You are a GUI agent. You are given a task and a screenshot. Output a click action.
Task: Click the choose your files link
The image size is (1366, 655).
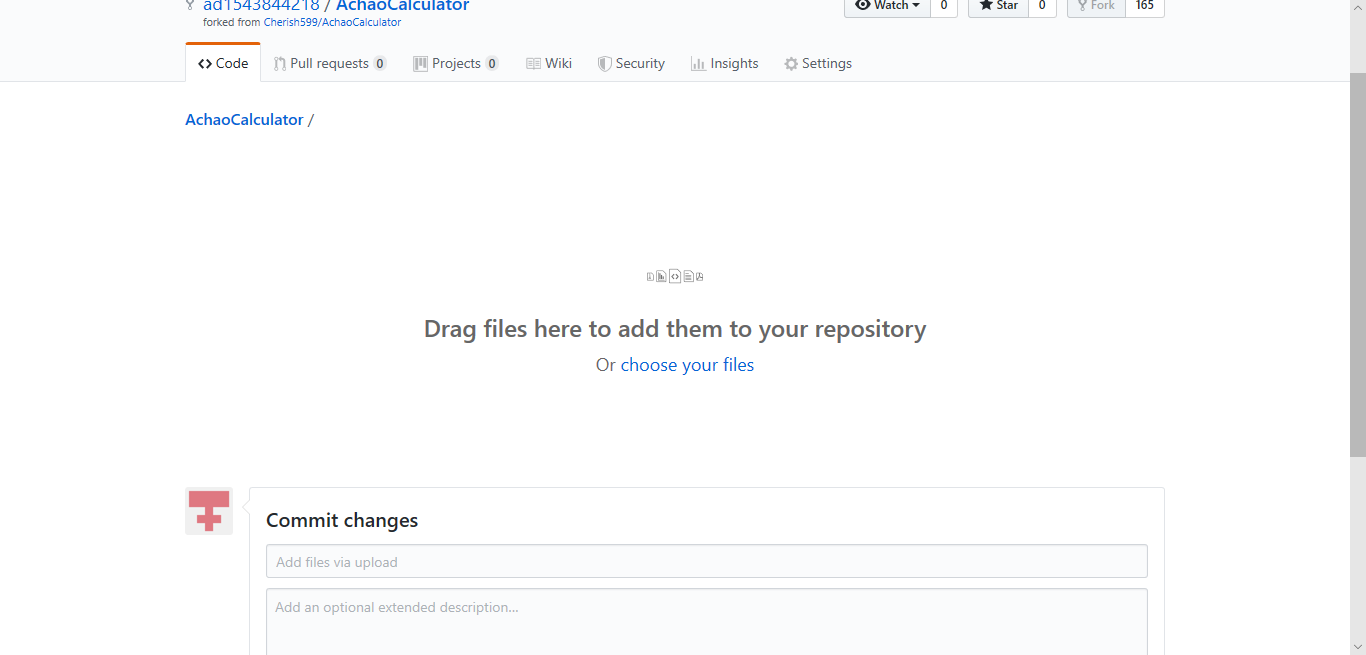coord(687,365)
